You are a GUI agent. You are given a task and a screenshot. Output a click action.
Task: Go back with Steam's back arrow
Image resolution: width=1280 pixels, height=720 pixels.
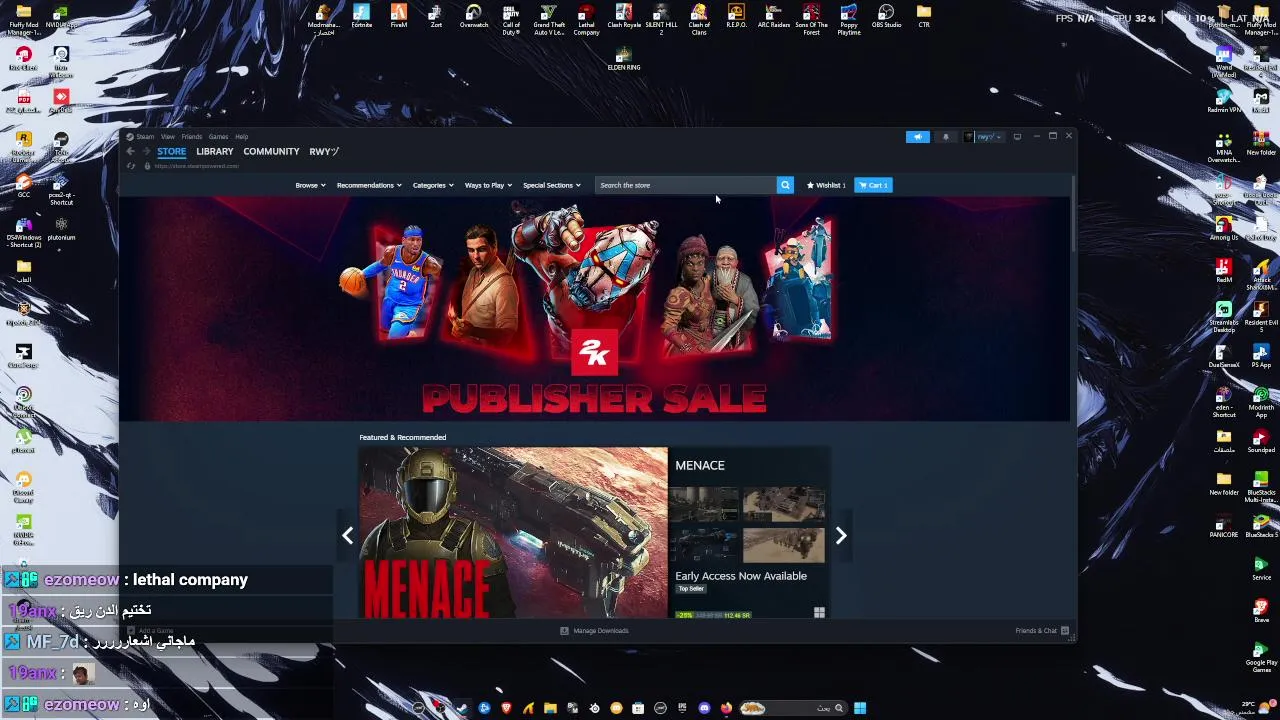[130, 152]
